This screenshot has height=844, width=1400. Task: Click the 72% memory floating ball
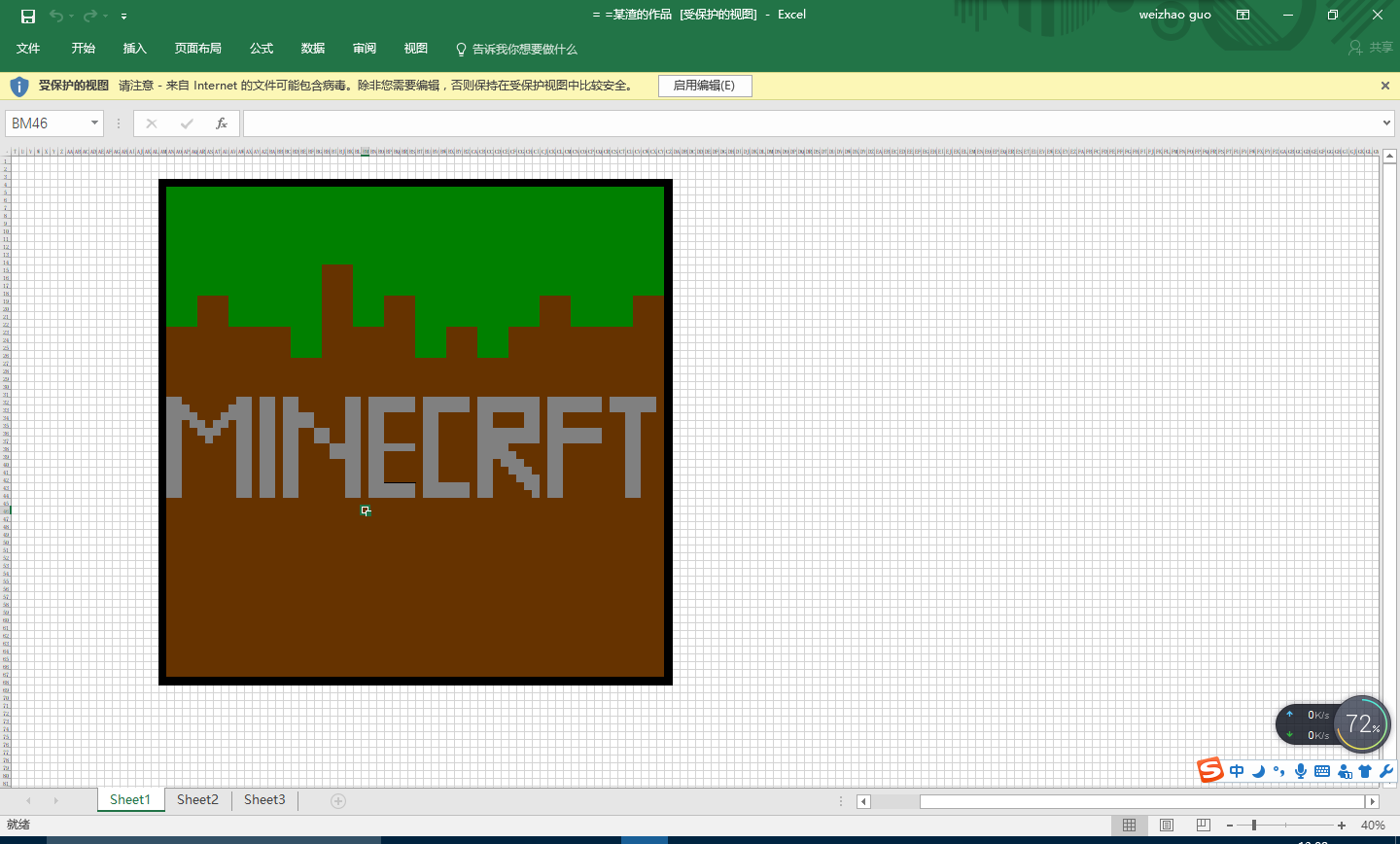1362,724
